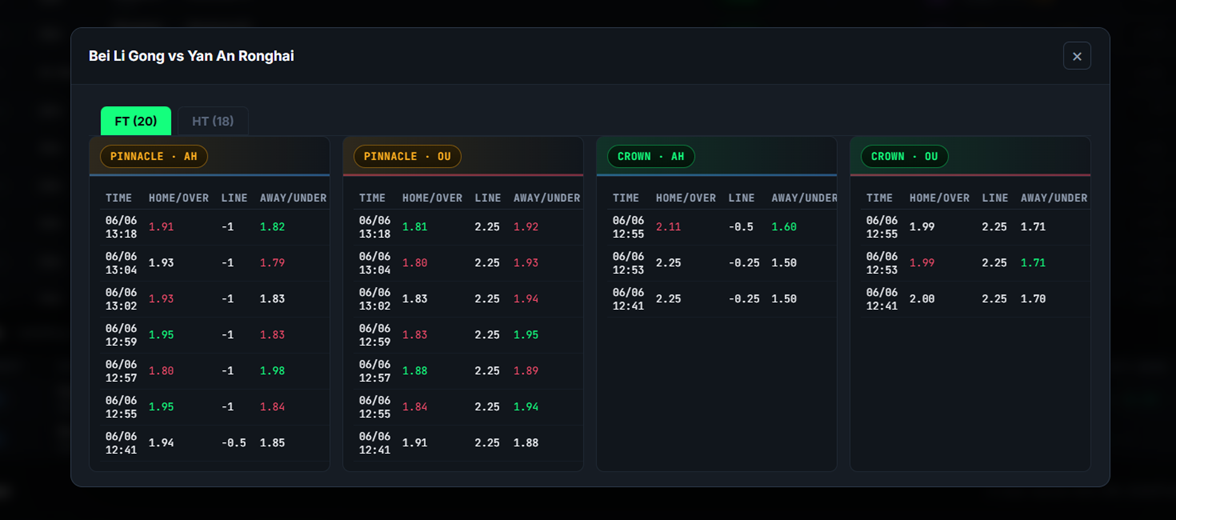Select 1.79 away odds in Pinnacle AH

click(x=272, y=263)
